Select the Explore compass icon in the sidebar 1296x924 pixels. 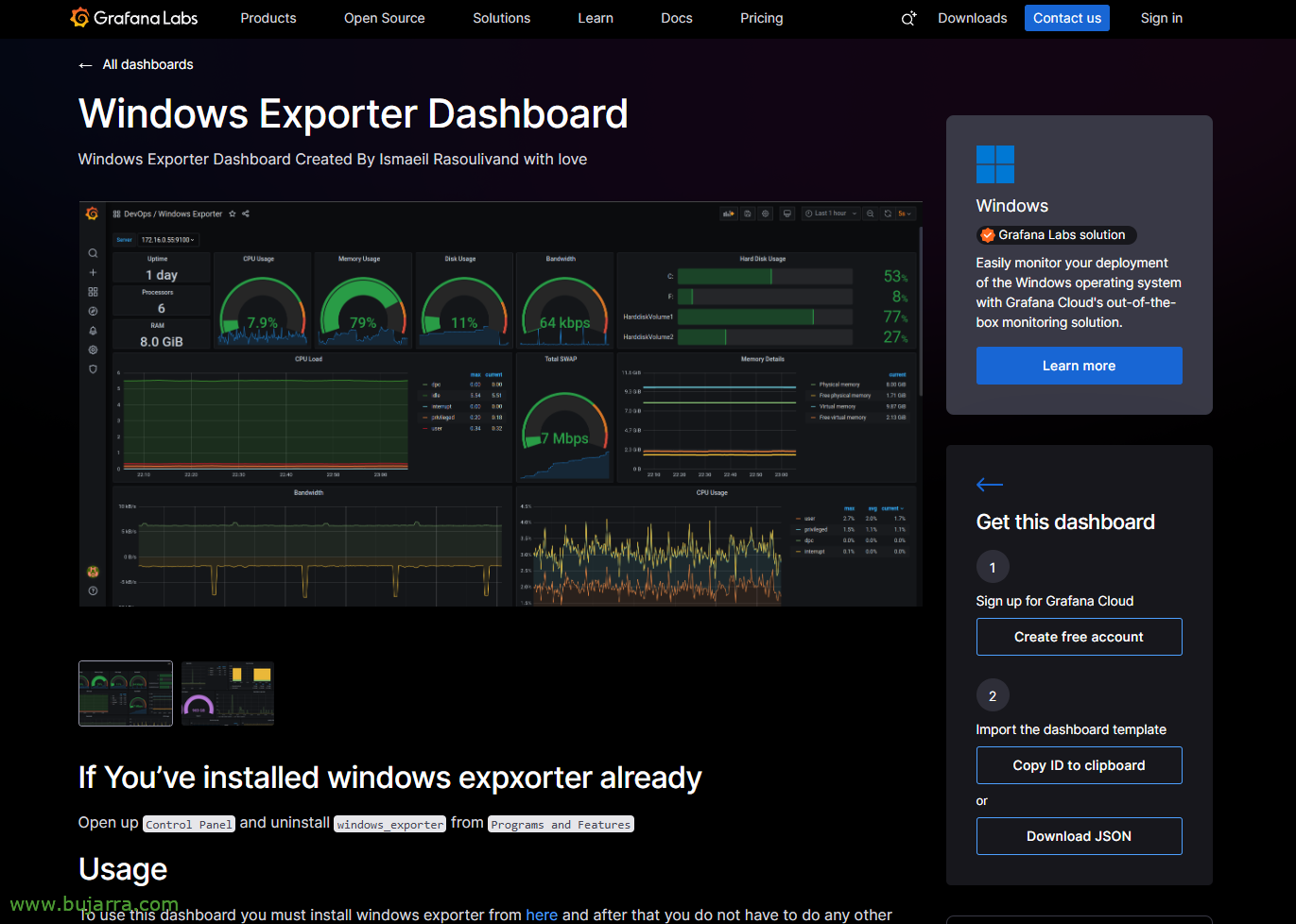coord(93,309)
